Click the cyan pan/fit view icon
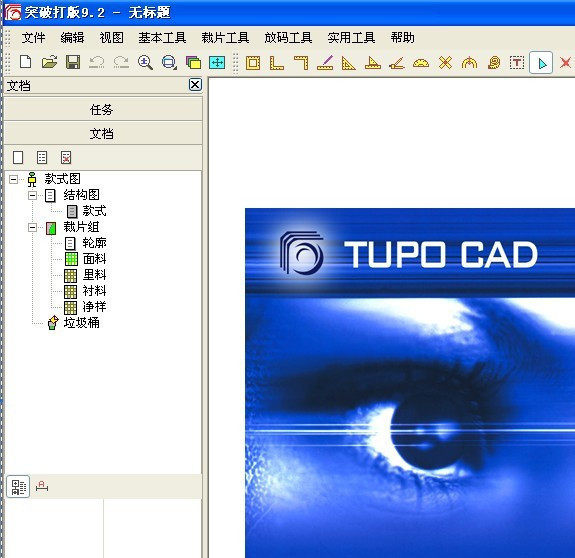This screenshot has height=558, width=575. click(x=217, y=63)
